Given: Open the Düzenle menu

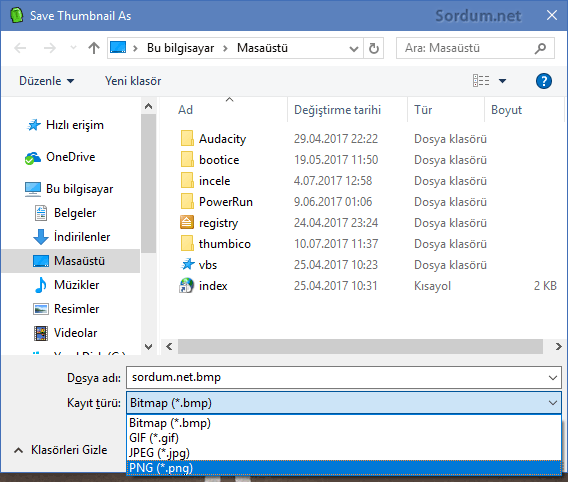Looking at the screenshot, I should 46,81.
